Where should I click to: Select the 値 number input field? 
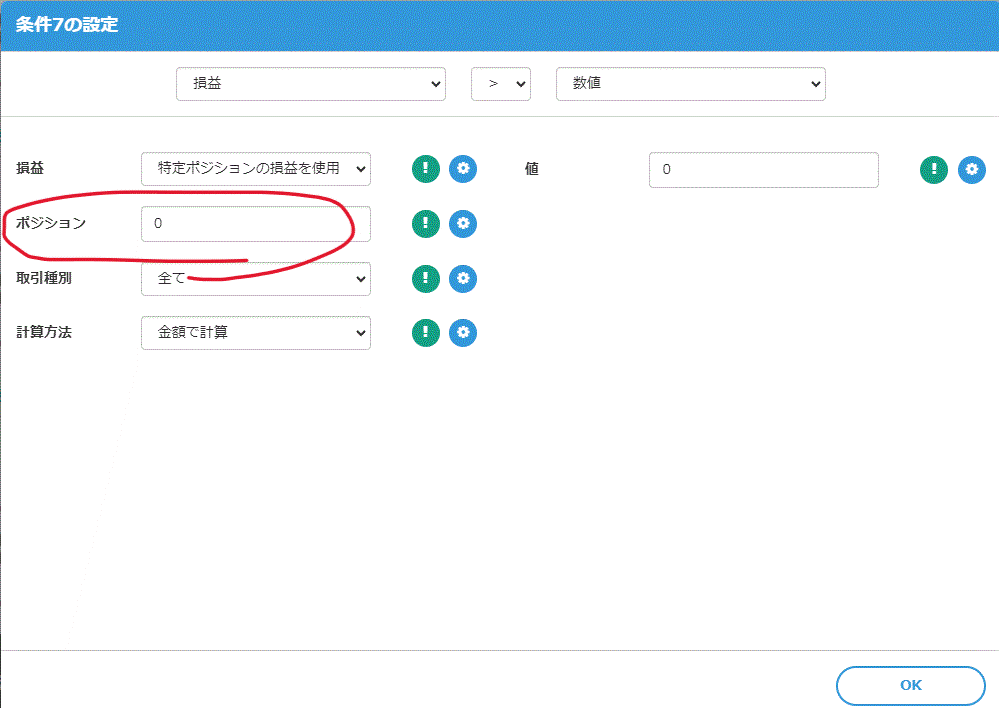pyautogui.click(x=763, y=170)
